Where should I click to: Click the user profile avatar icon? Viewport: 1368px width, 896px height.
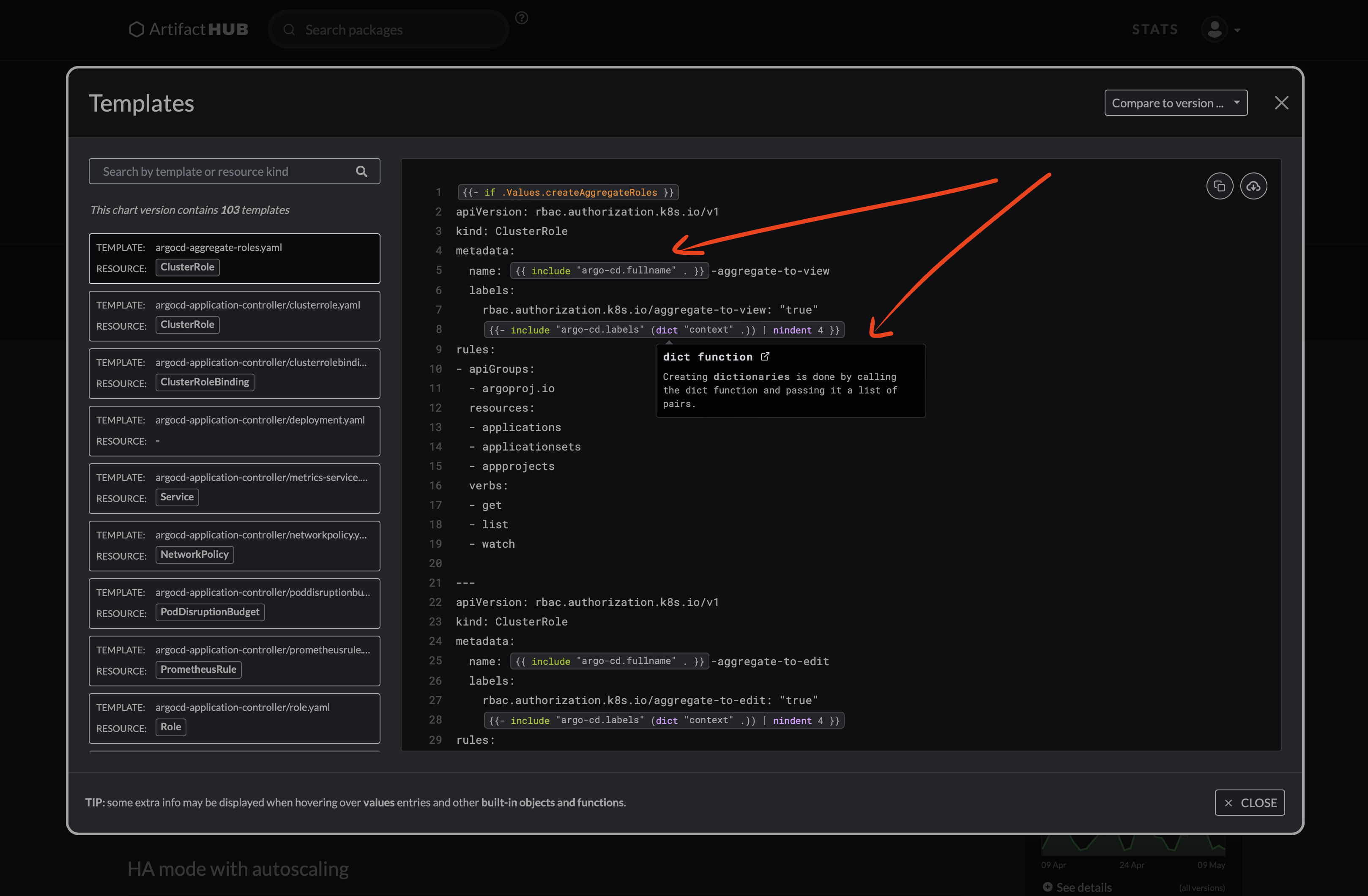[1214, 29]
